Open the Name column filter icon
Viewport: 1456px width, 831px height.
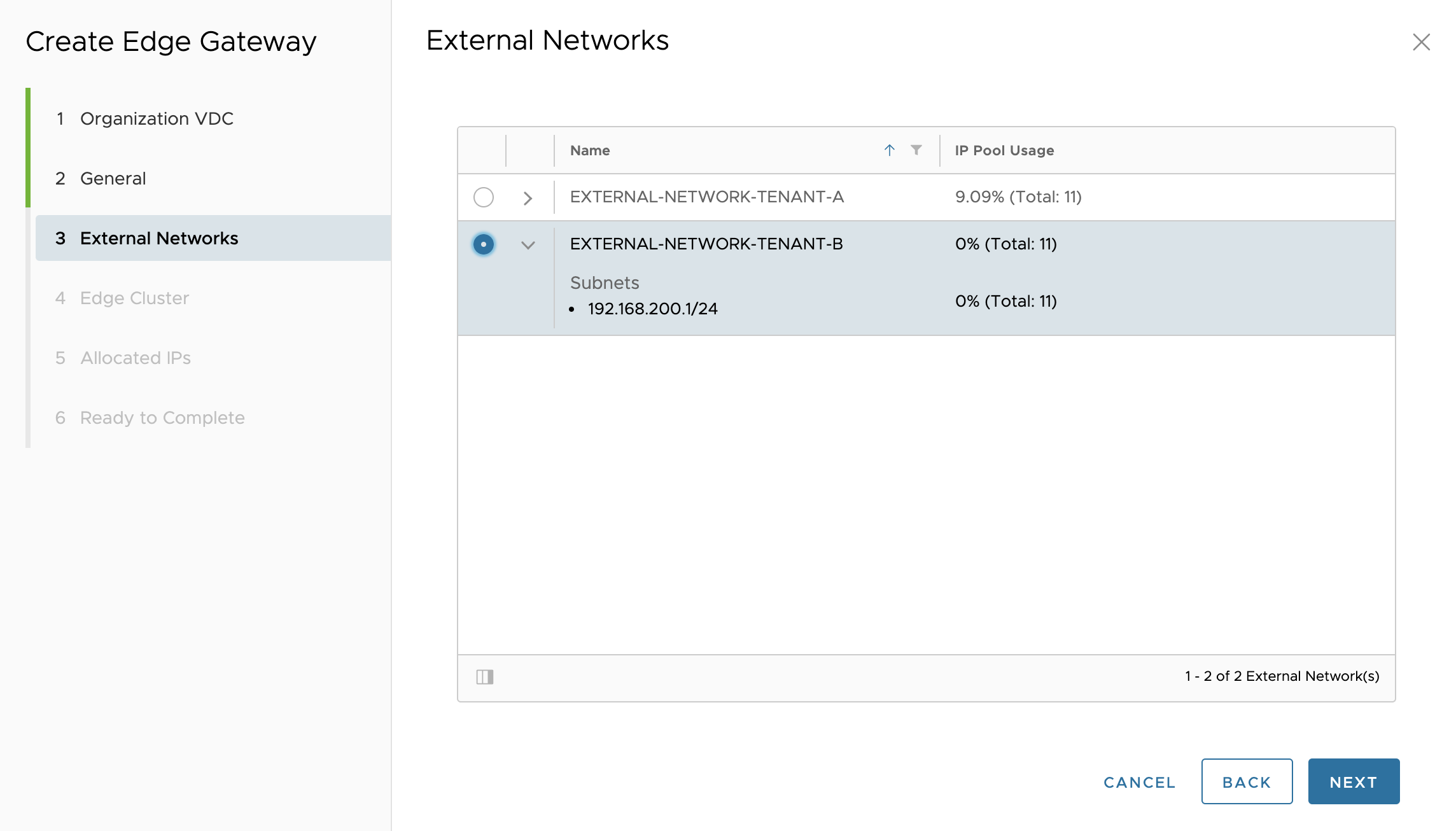point(916,150)
